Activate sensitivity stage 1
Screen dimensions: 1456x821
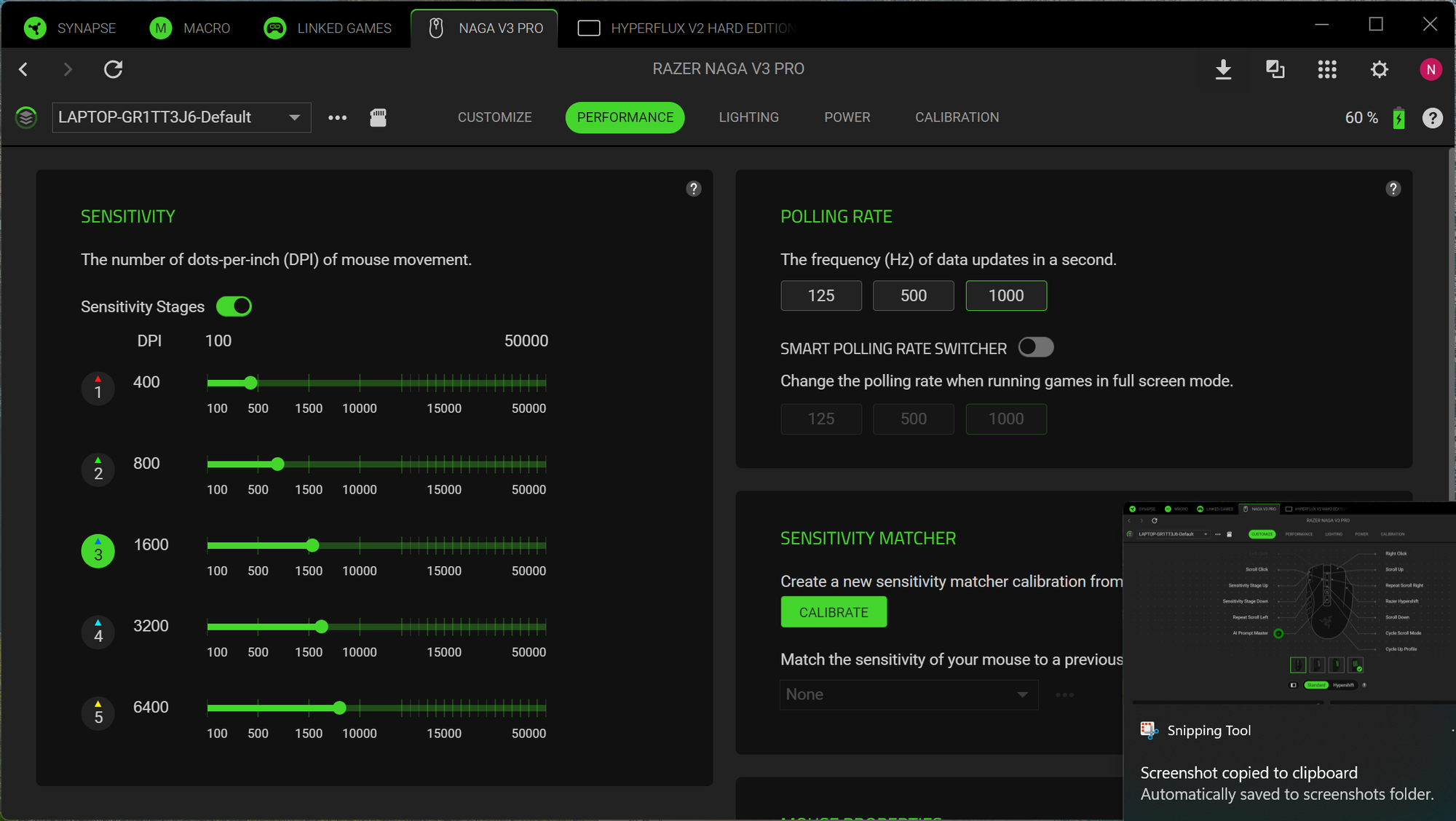(98, 388)
